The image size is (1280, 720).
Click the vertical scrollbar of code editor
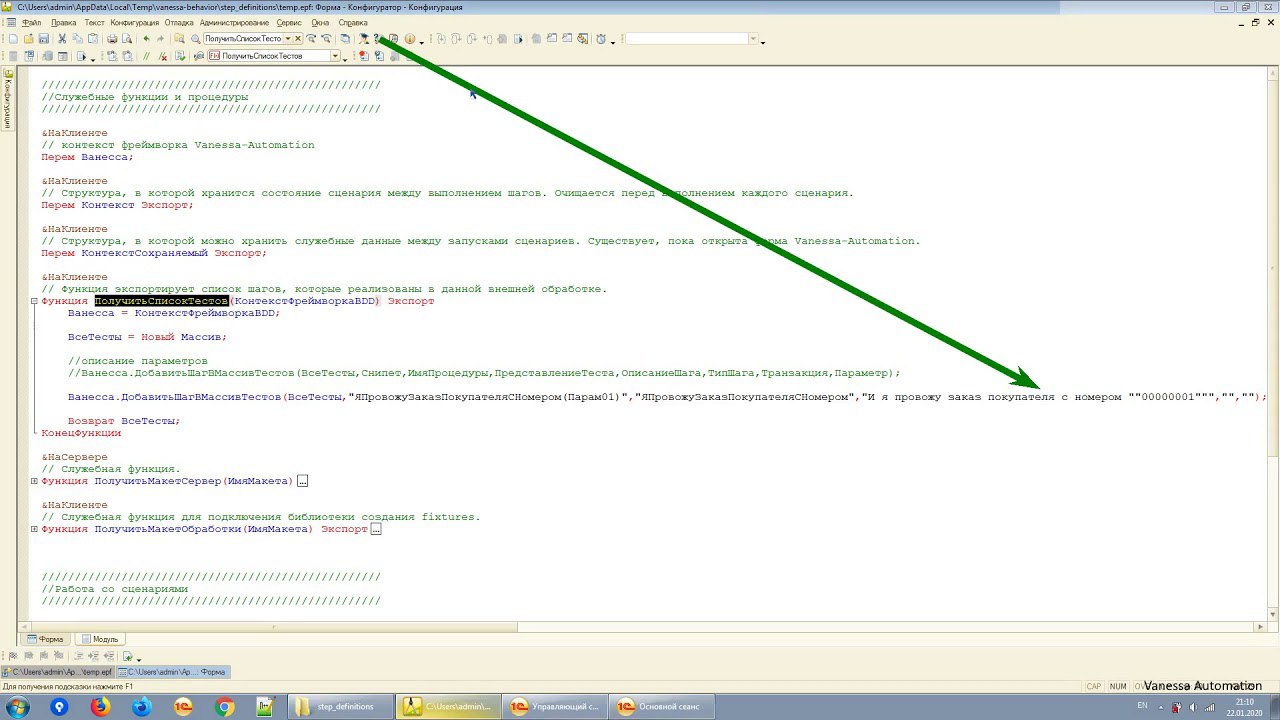click(x=1272, y=345)
